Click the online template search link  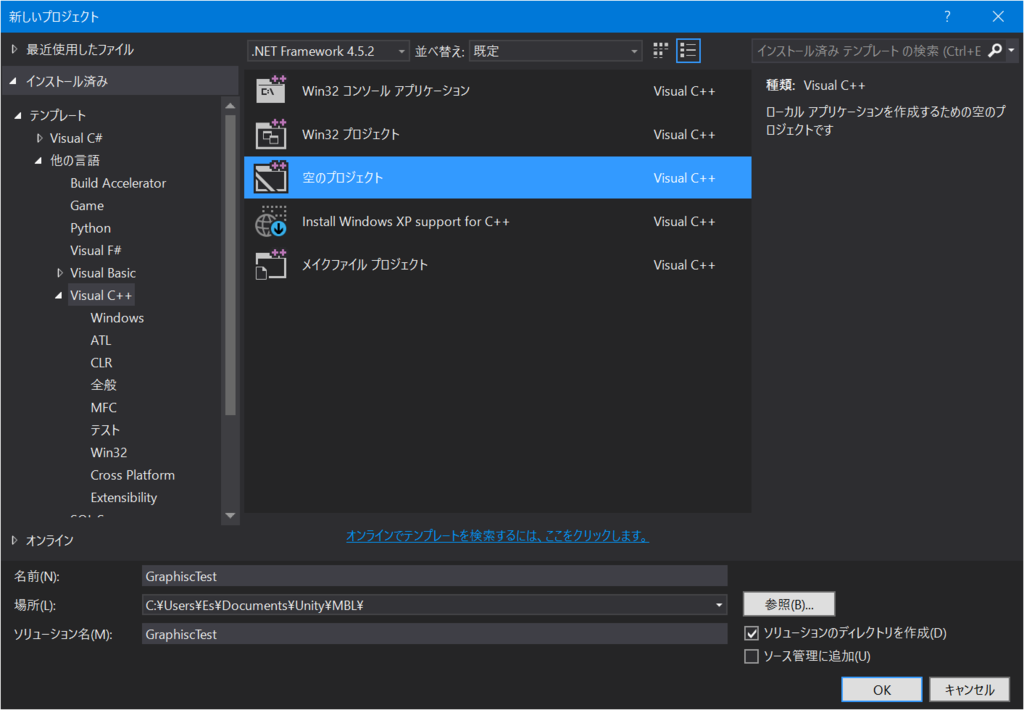point(497,536)
